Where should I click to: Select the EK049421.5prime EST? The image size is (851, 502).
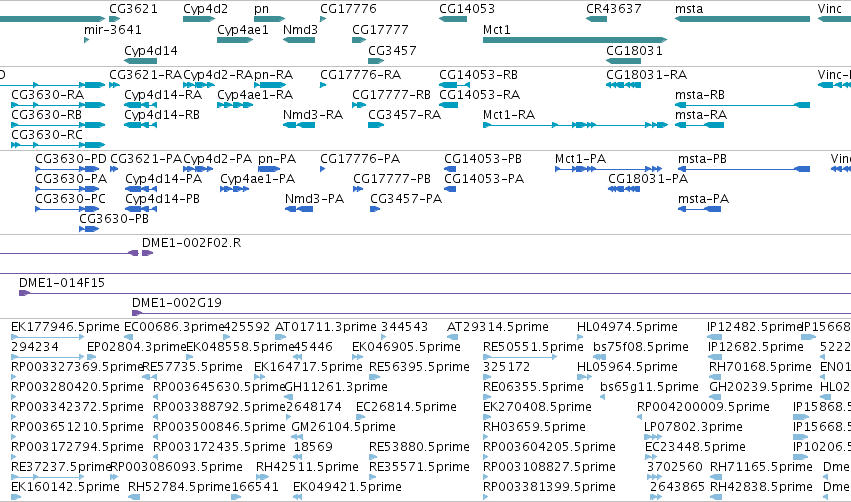pos(297,497)
